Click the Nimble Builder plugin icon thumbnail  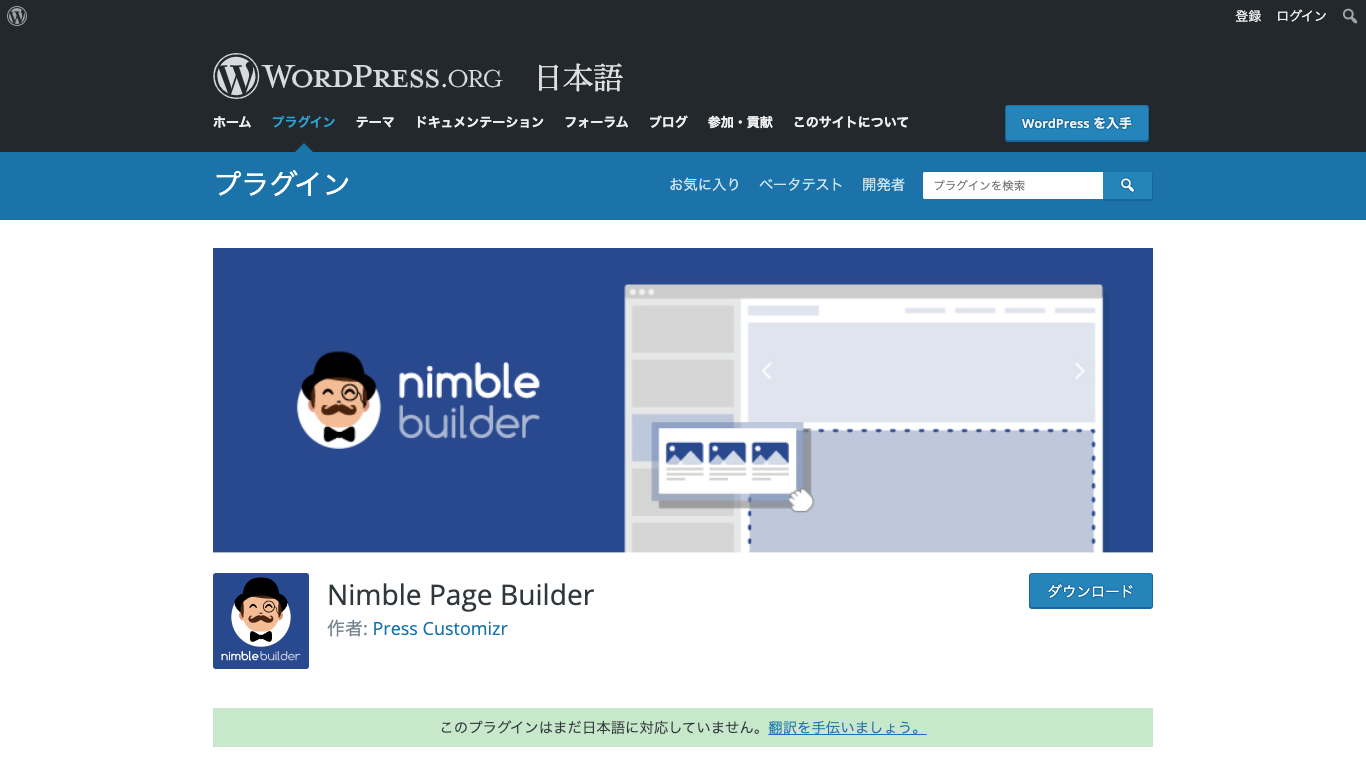(261, 621)
